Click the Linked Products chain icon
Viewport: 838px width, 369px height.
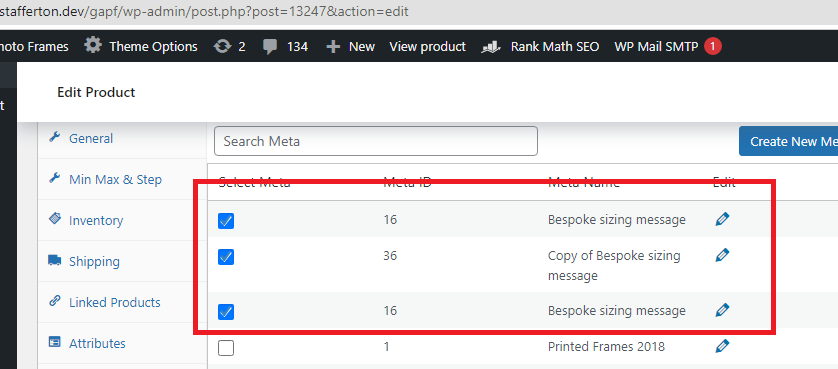coord(55,301)
